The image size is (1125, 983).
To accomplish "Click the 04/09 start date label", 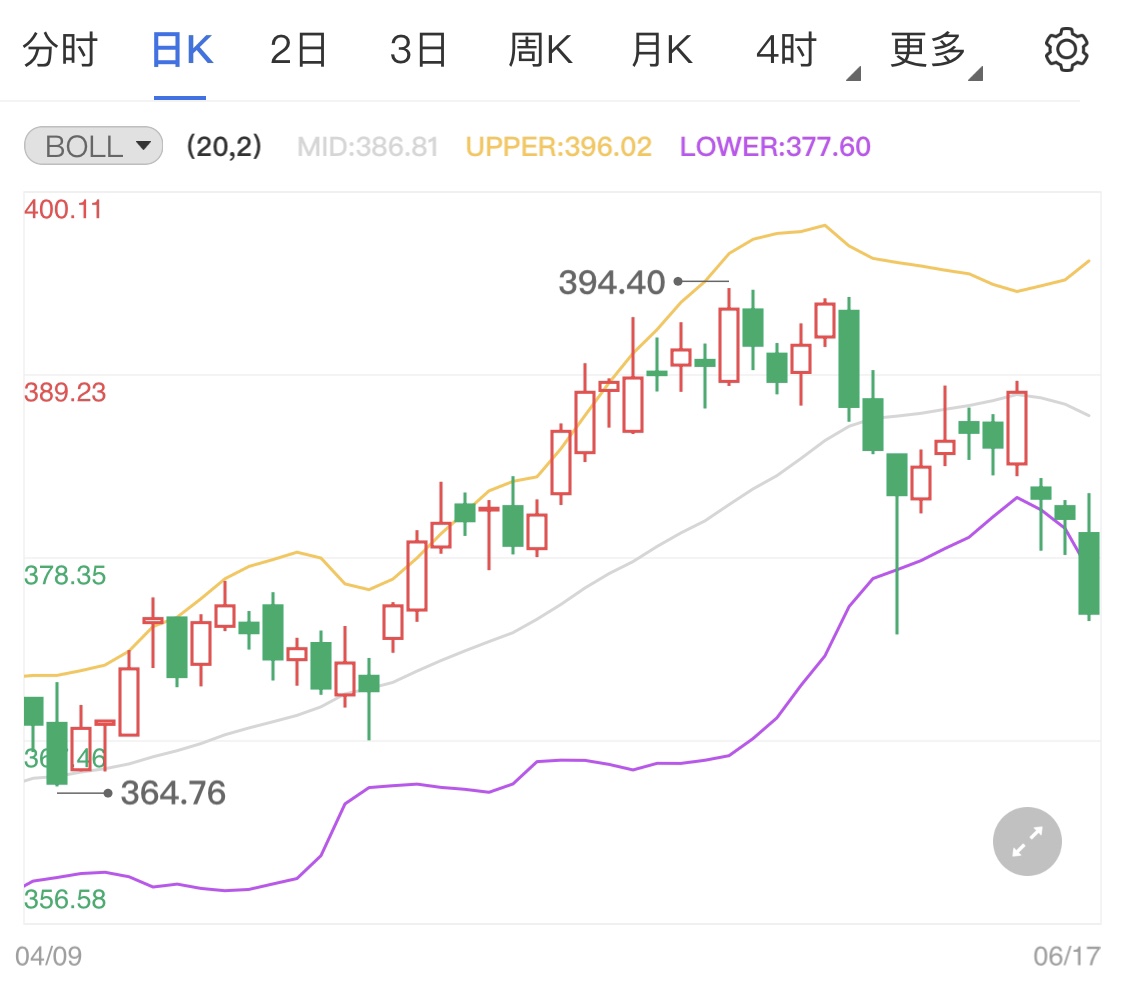I will click(49, 956).
